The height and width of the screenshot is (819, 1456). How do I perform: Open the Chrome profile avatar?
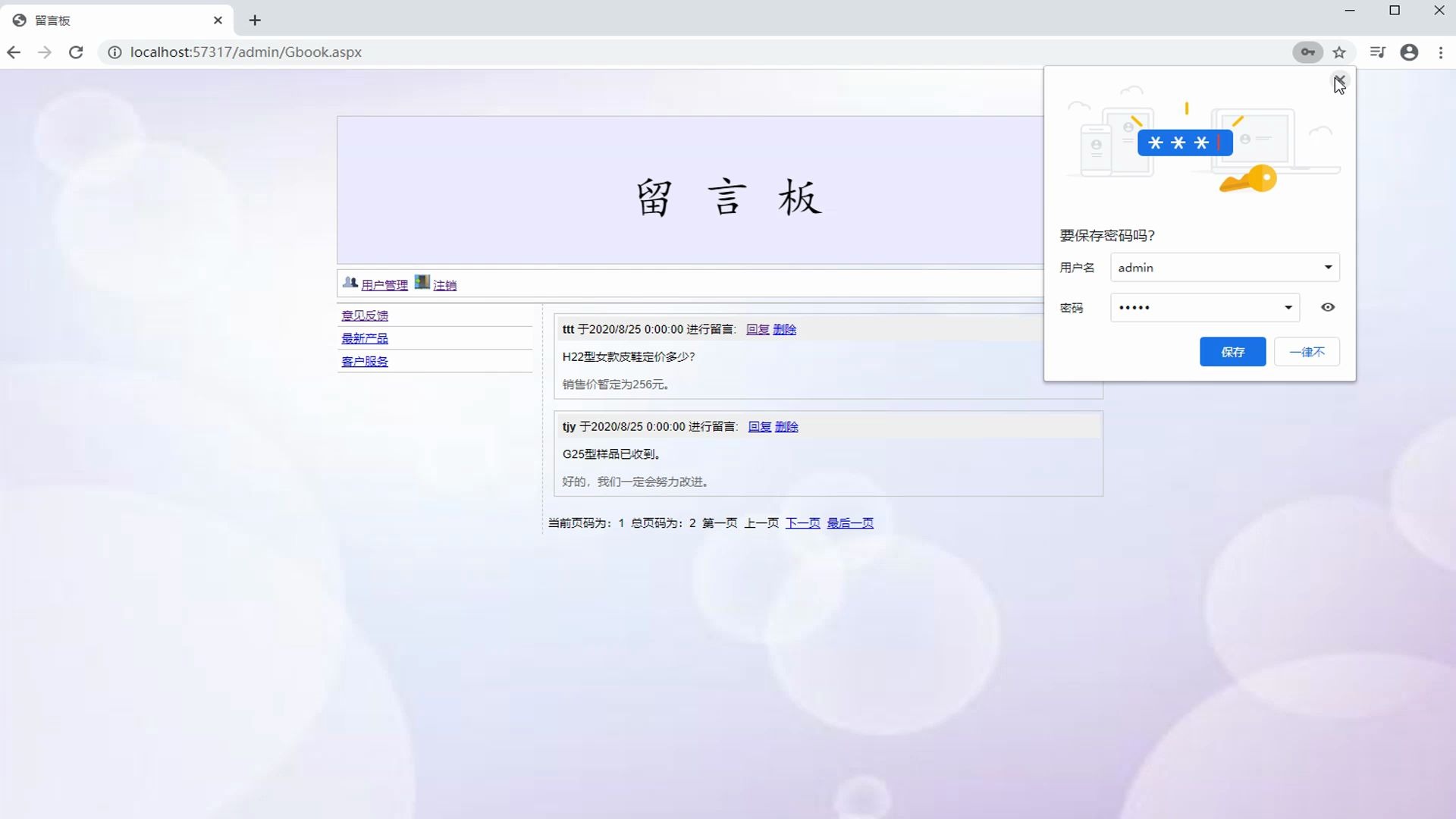1409,52
